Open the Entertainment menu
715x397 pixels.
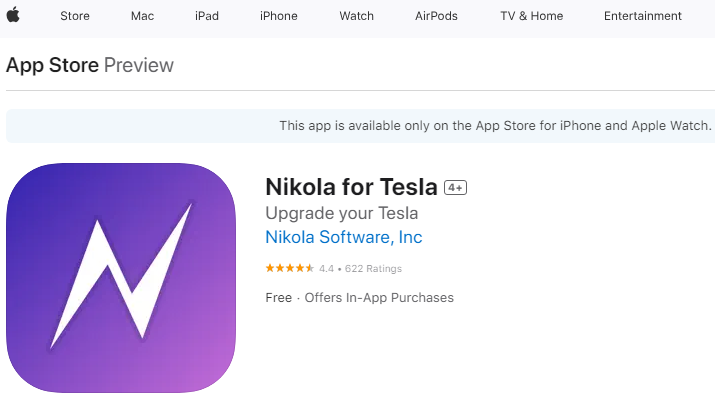tap(643, 16)
